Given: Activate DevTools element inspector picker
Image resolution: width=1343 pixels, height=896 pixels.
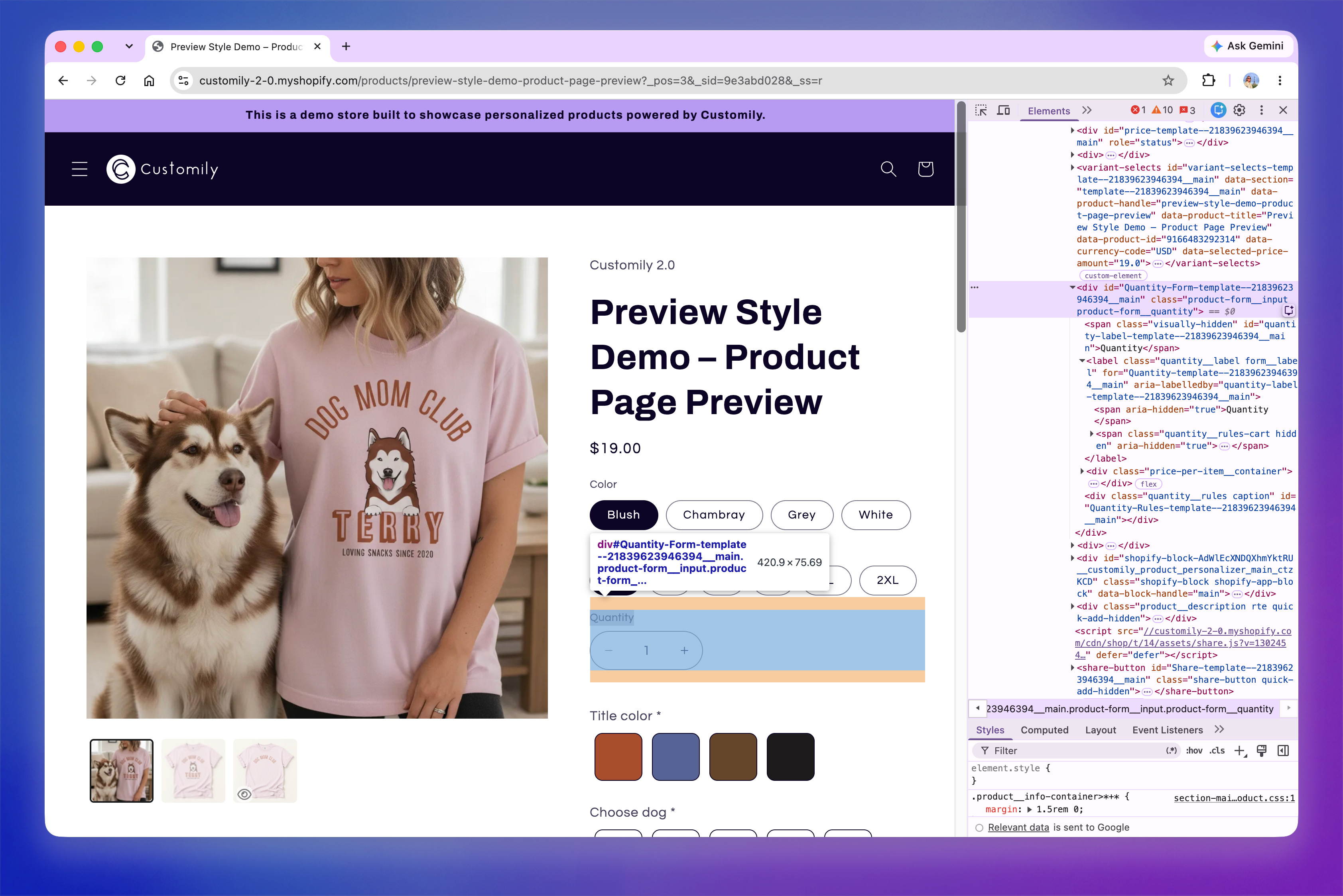Looking at the screenshot, I should [981, 110].
